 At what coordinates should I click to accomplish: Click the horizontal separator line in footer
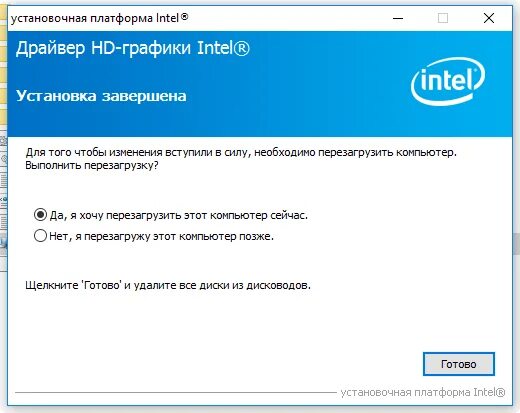click(176, 393)
